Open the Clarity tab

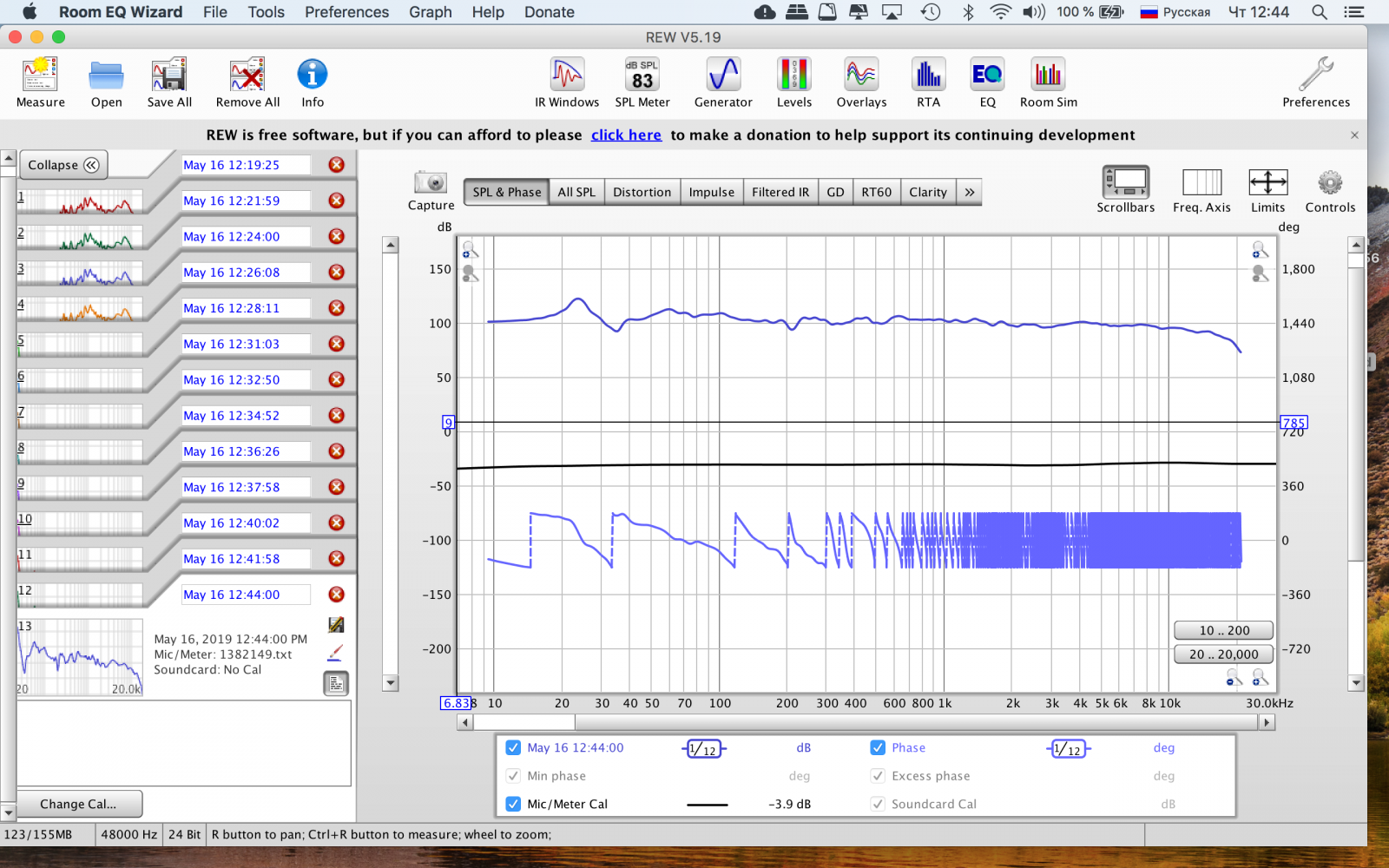point(928,192)
